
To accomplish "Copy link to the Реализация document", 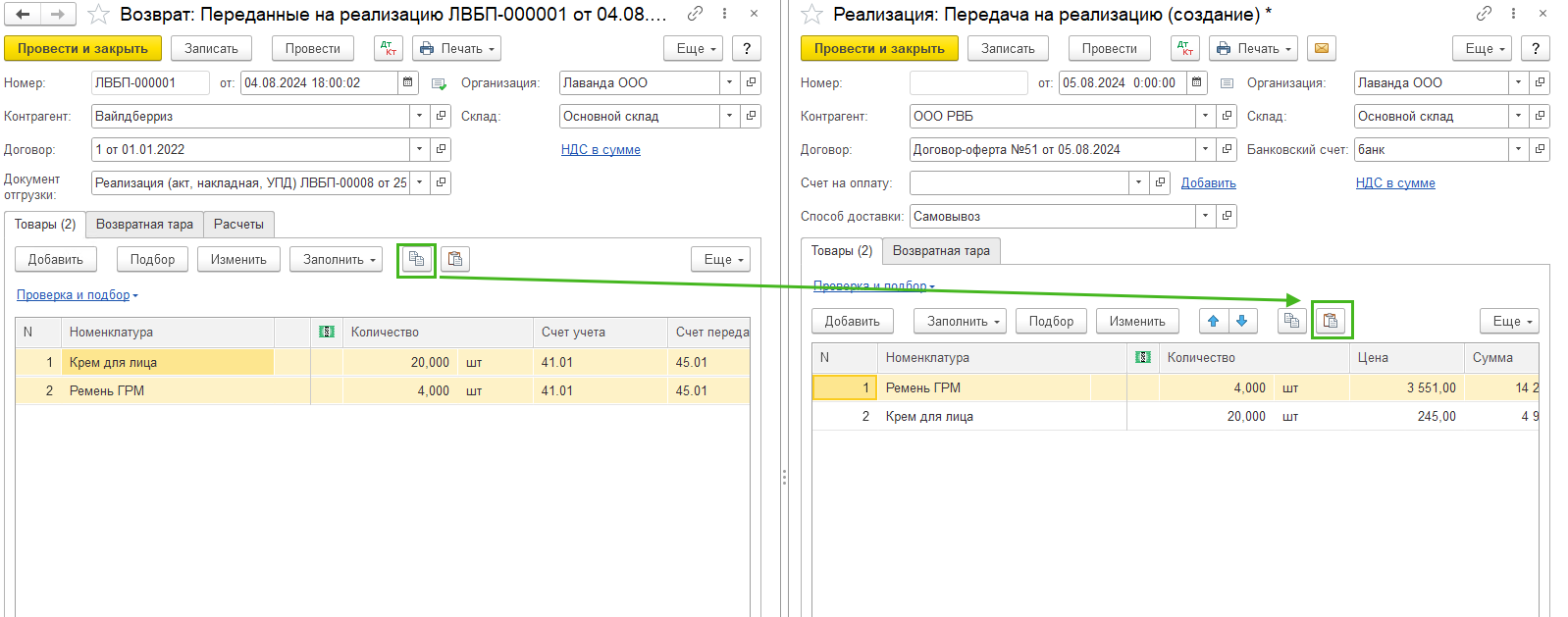I will pyautogui.click(x=1484, y=14).
